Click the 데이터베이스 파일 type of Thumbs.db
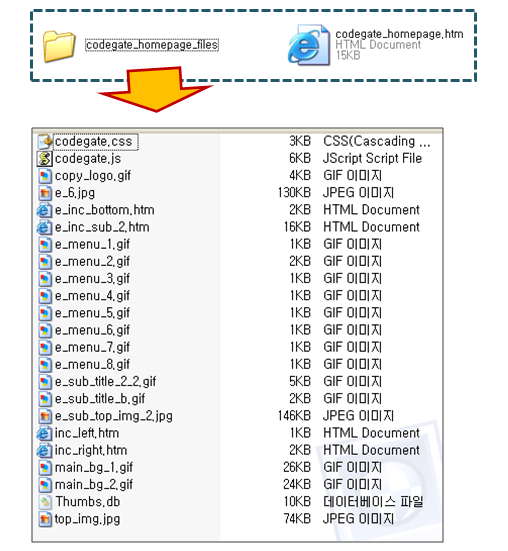This screenshot has height=551, width=508. click(373, 502)
